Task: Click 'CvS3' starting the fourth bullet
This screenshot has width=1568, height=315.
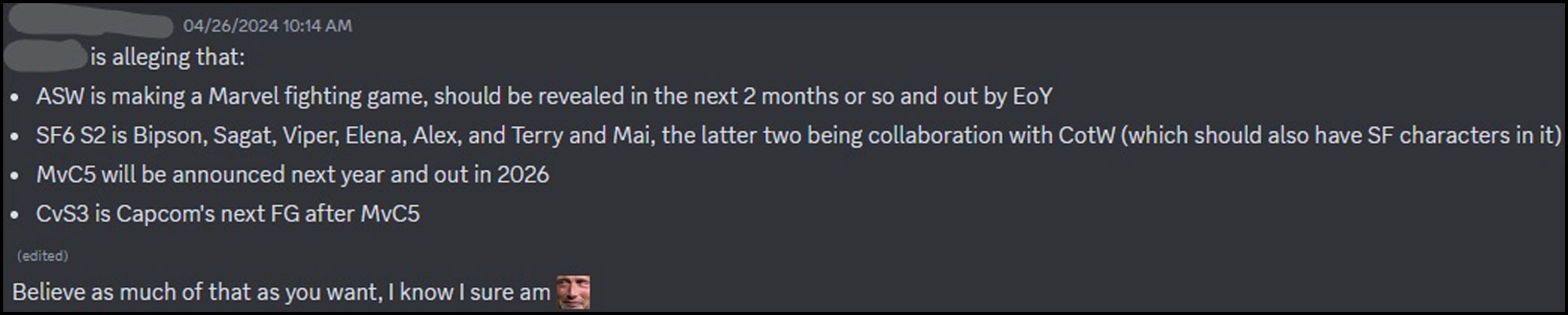Action: pos(62,214)
